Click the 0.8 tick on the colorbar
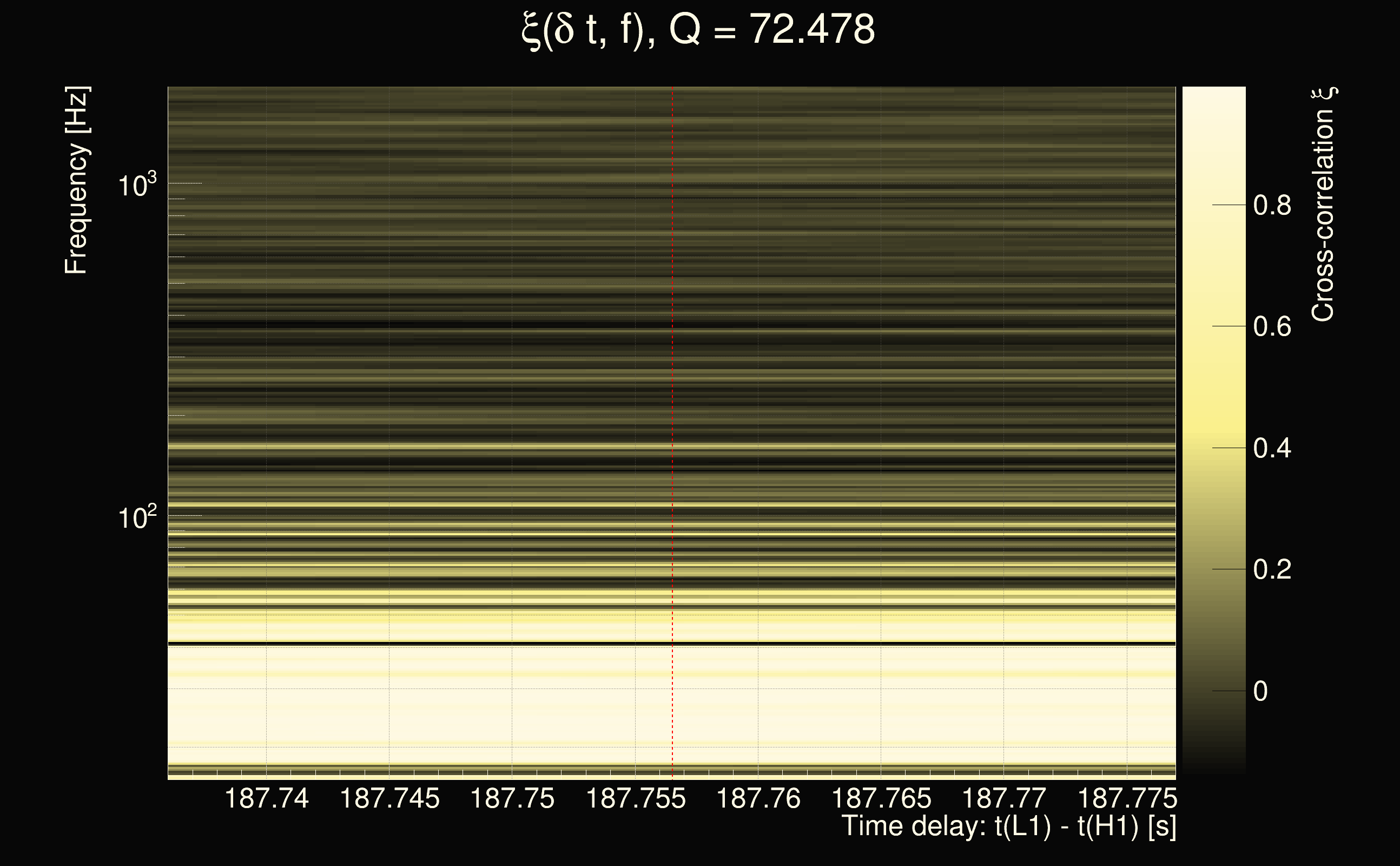Image resolution: width=1400 pixels, height=866 pixels. click(1272, 205)
